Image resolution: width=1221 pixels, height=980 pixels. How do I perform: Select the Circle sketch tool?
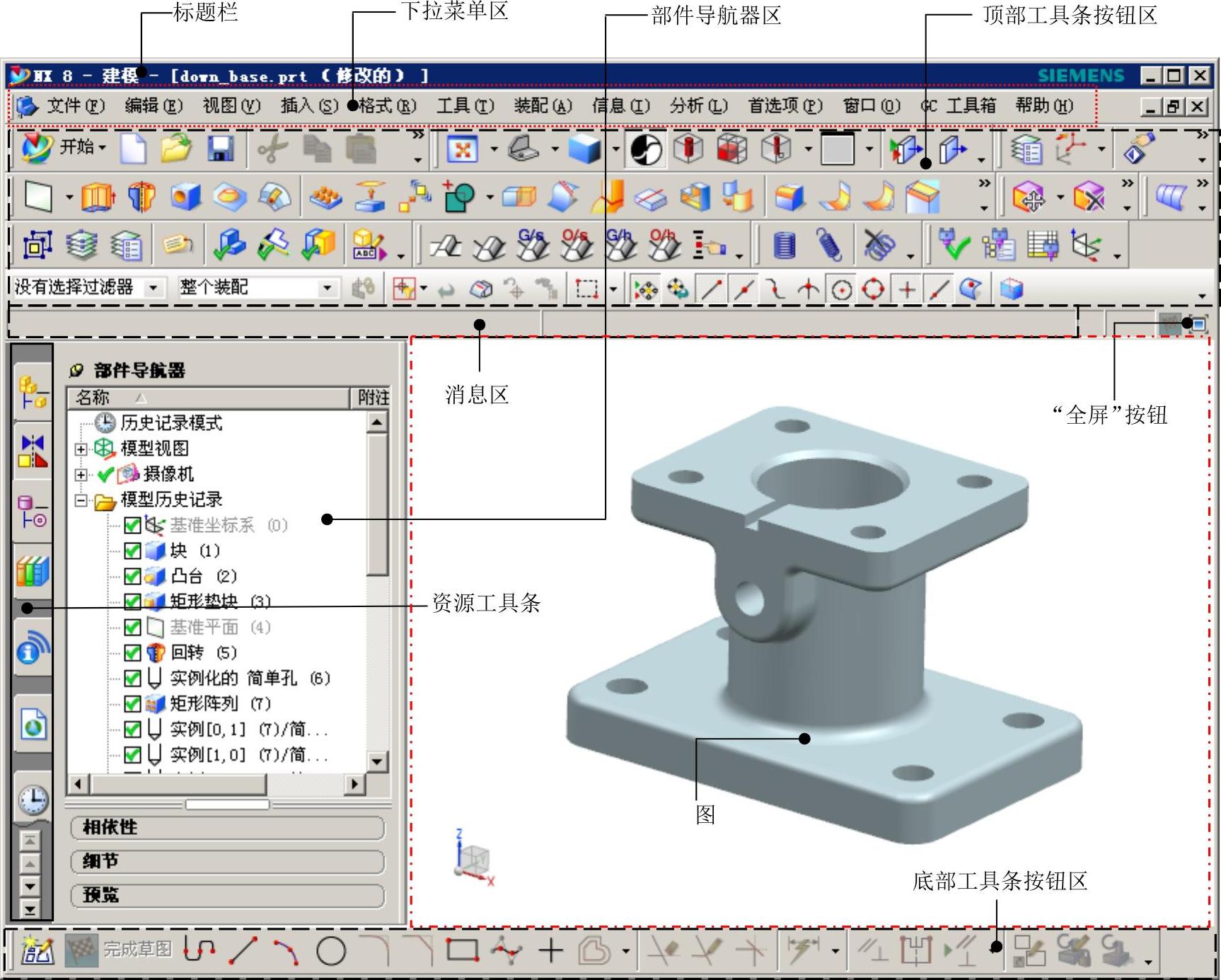(x=331, y=951)
